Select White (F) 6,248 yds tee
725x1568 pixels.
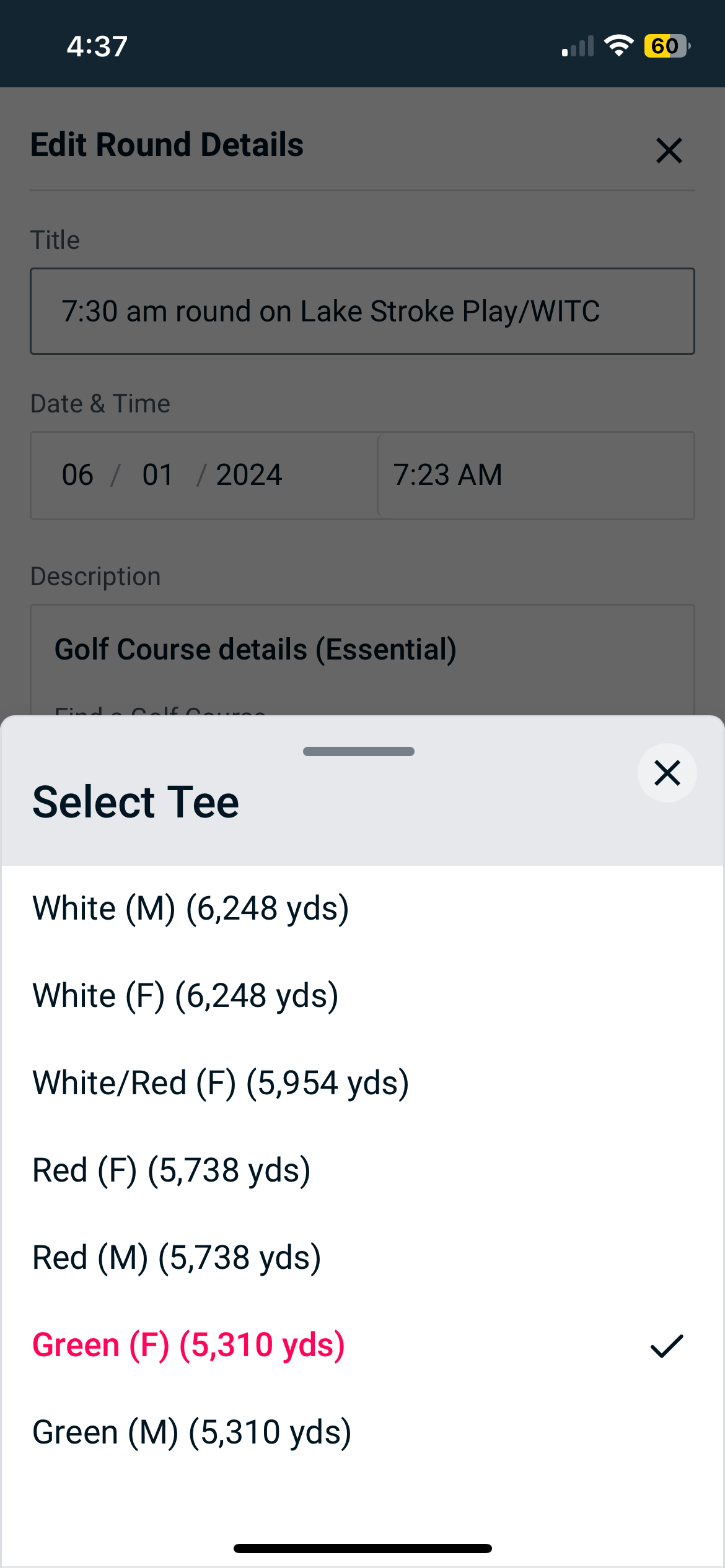pos(185,996)
